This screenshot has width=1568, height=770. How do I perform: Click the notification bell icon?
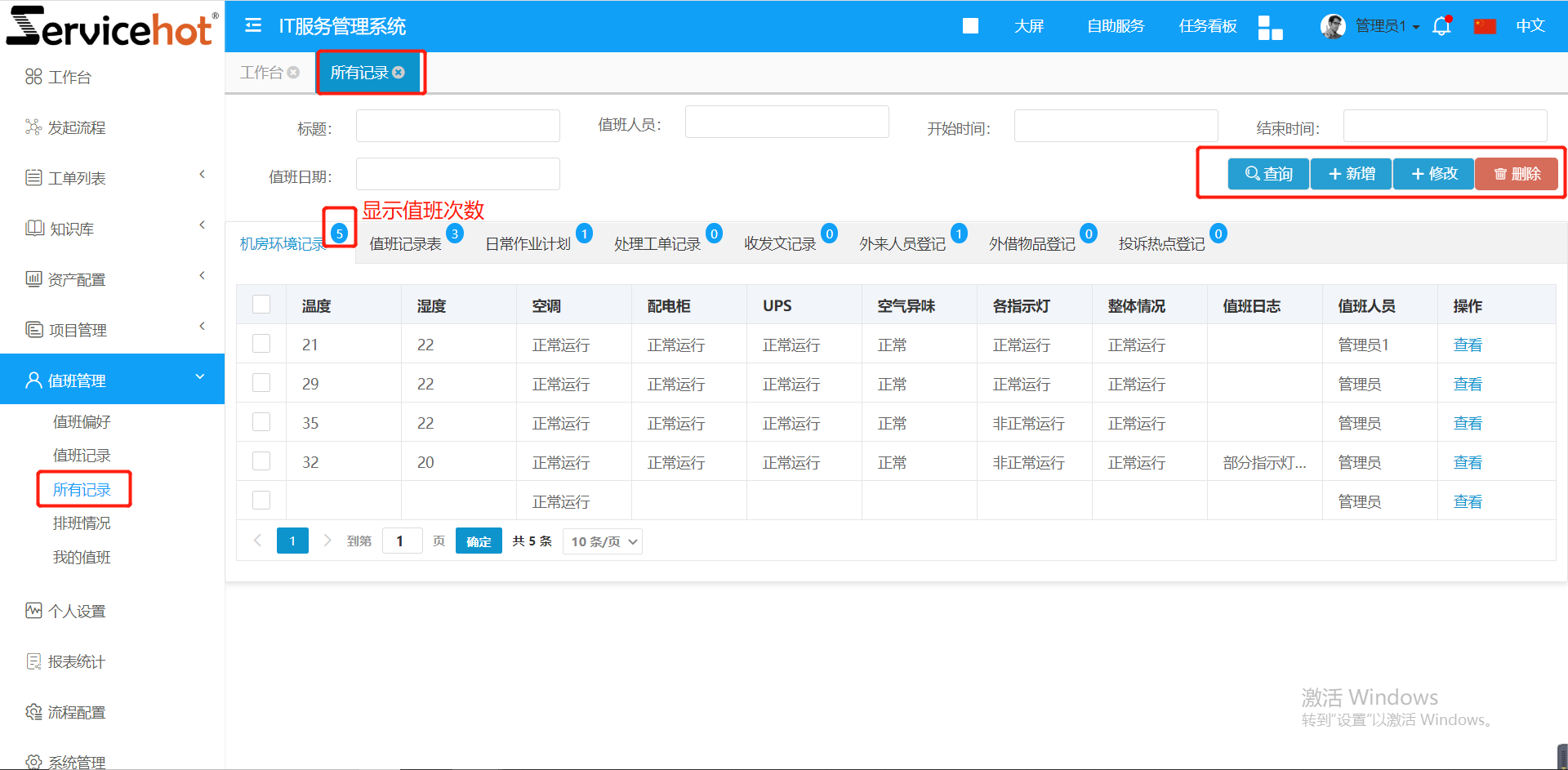(1441, 26)
